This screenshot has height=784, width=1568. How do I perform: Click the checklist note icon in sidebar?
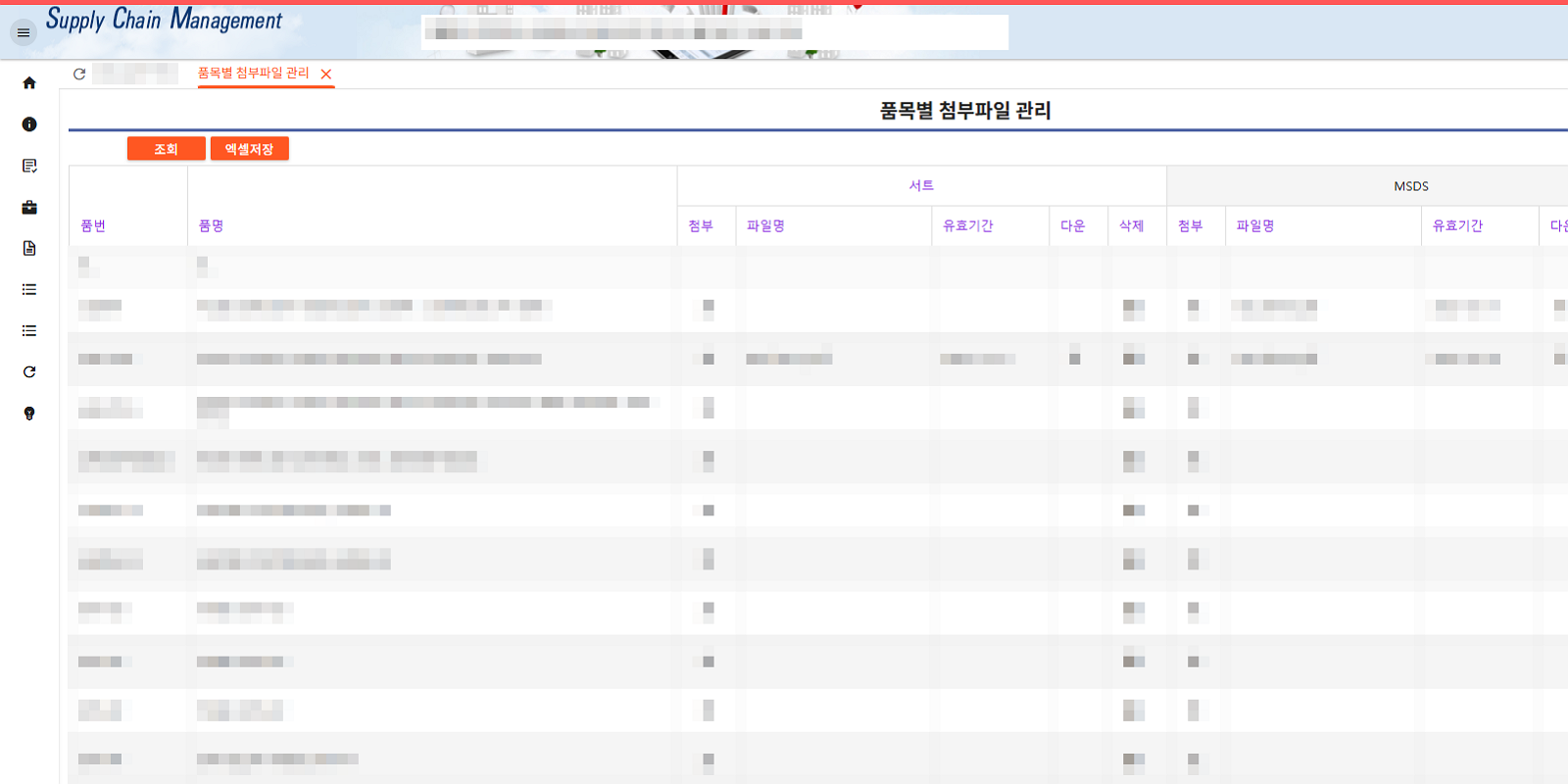[29, 166]
